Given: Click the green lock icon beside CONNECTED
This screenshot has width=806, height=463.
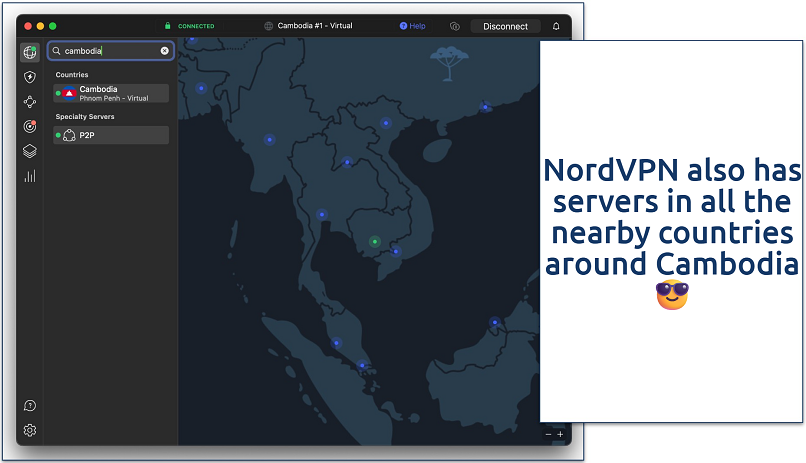Looking at the screenshot, I should pyautogui.click(x=168, y=26).
